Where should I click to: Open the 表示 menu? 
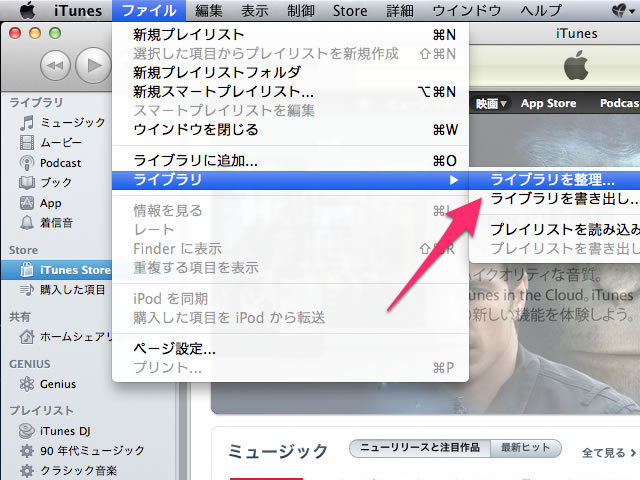point(255,11)
